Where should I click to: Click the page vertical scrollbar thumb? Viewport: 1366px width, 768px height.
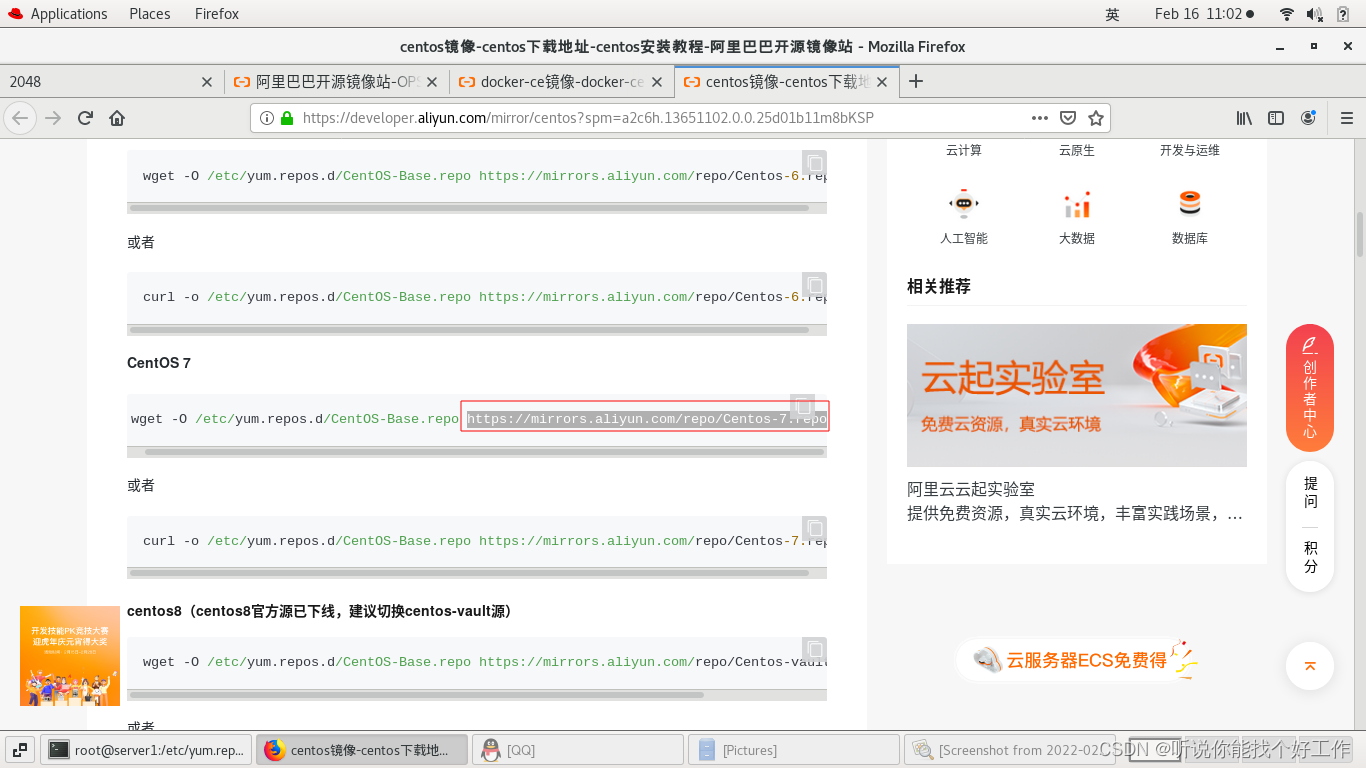pos(1360,233)
